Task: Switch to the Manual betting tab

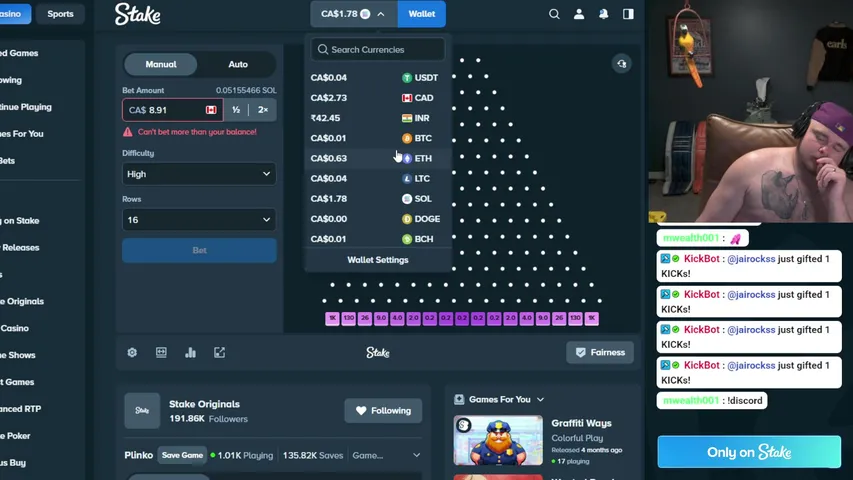Action: (x=160, y=64)
